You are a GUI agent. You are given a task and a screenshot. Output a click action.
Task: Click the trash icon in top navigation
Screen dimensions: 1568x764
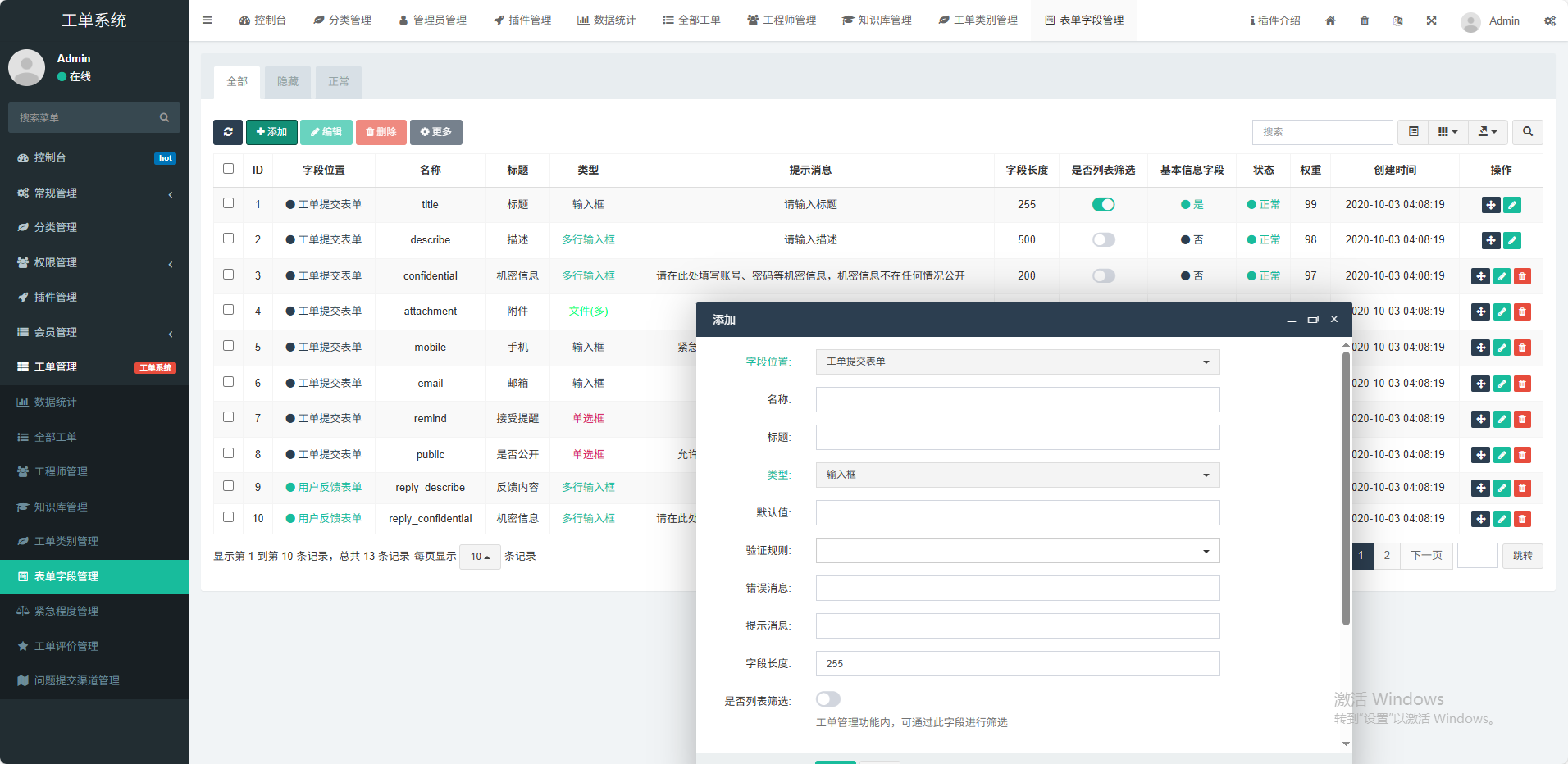click(x=1365, y=20)
